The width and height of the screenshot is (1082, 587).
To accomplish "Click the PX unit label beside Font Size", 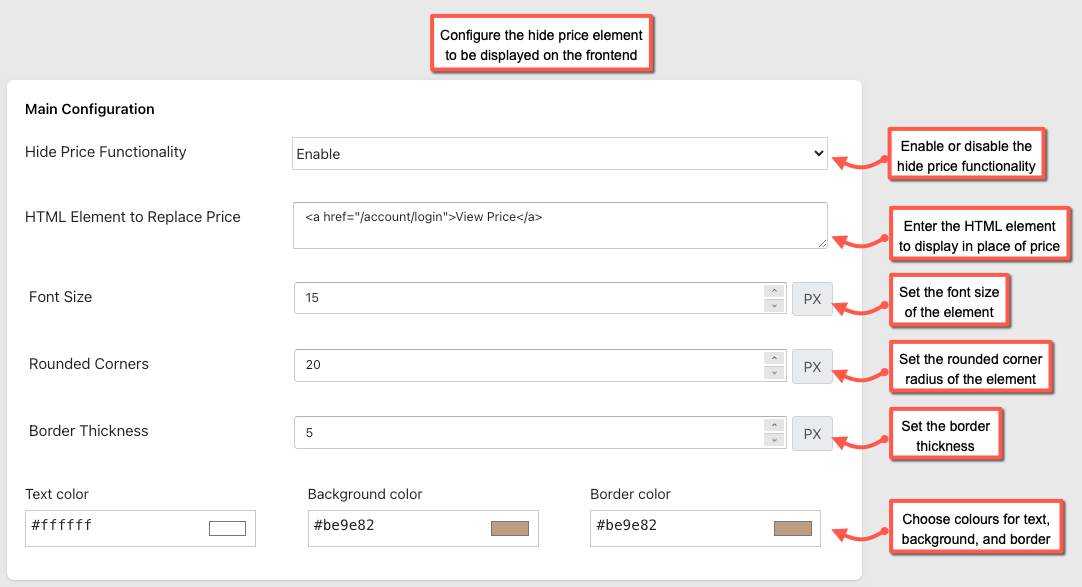I will [812, 299].
